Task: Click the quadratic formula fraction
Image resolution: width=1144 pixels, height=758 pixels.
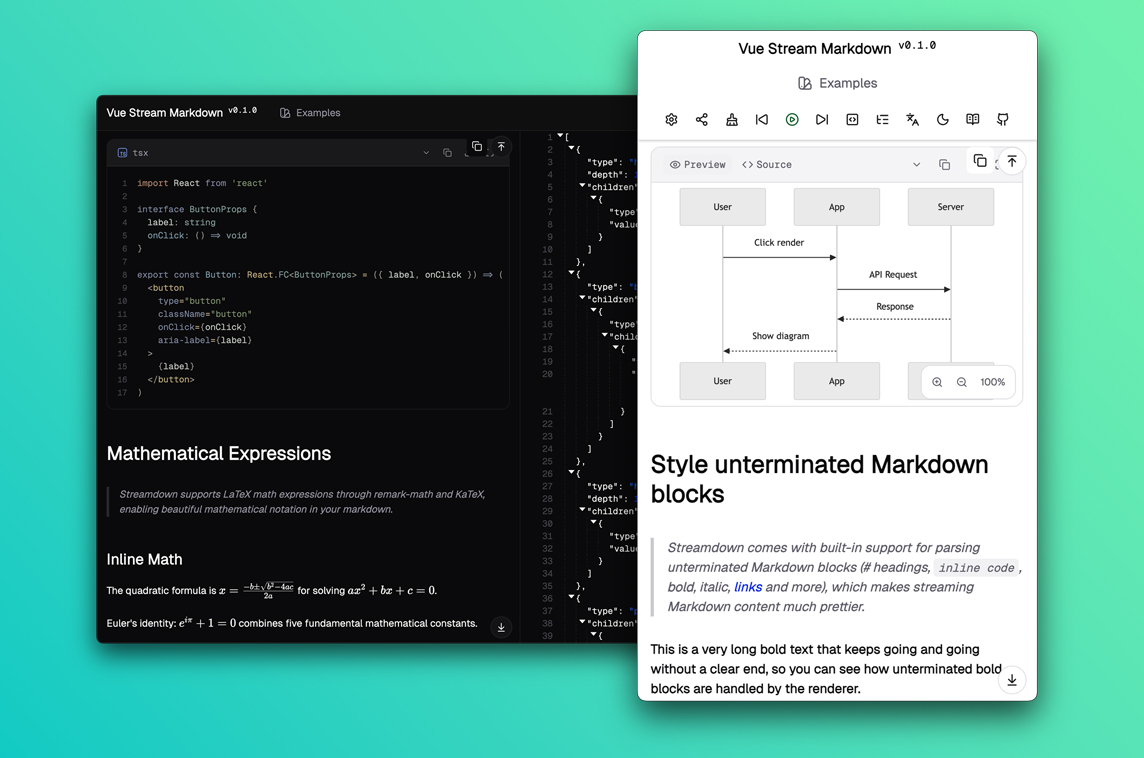Action: pyautogui.click(x=268, y=590)
